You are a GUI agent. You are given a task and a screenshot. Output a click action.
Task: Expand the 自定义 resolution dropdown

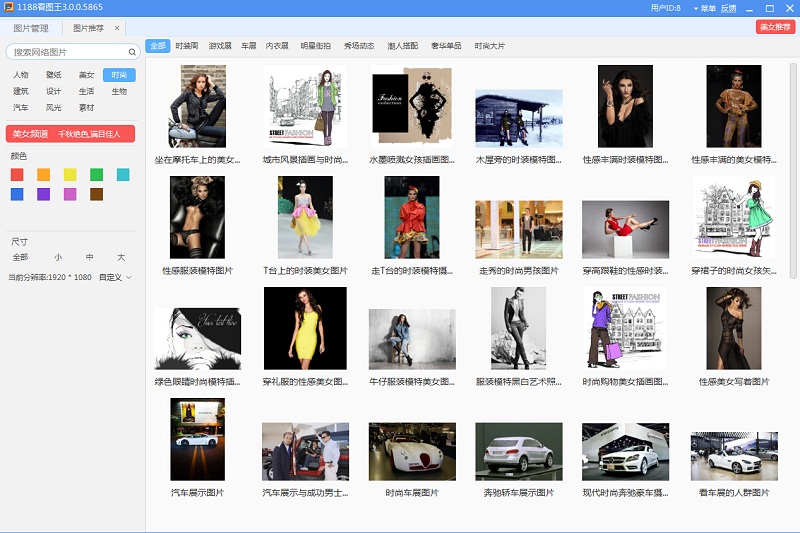pyautogui.click(x=115, y=277)
